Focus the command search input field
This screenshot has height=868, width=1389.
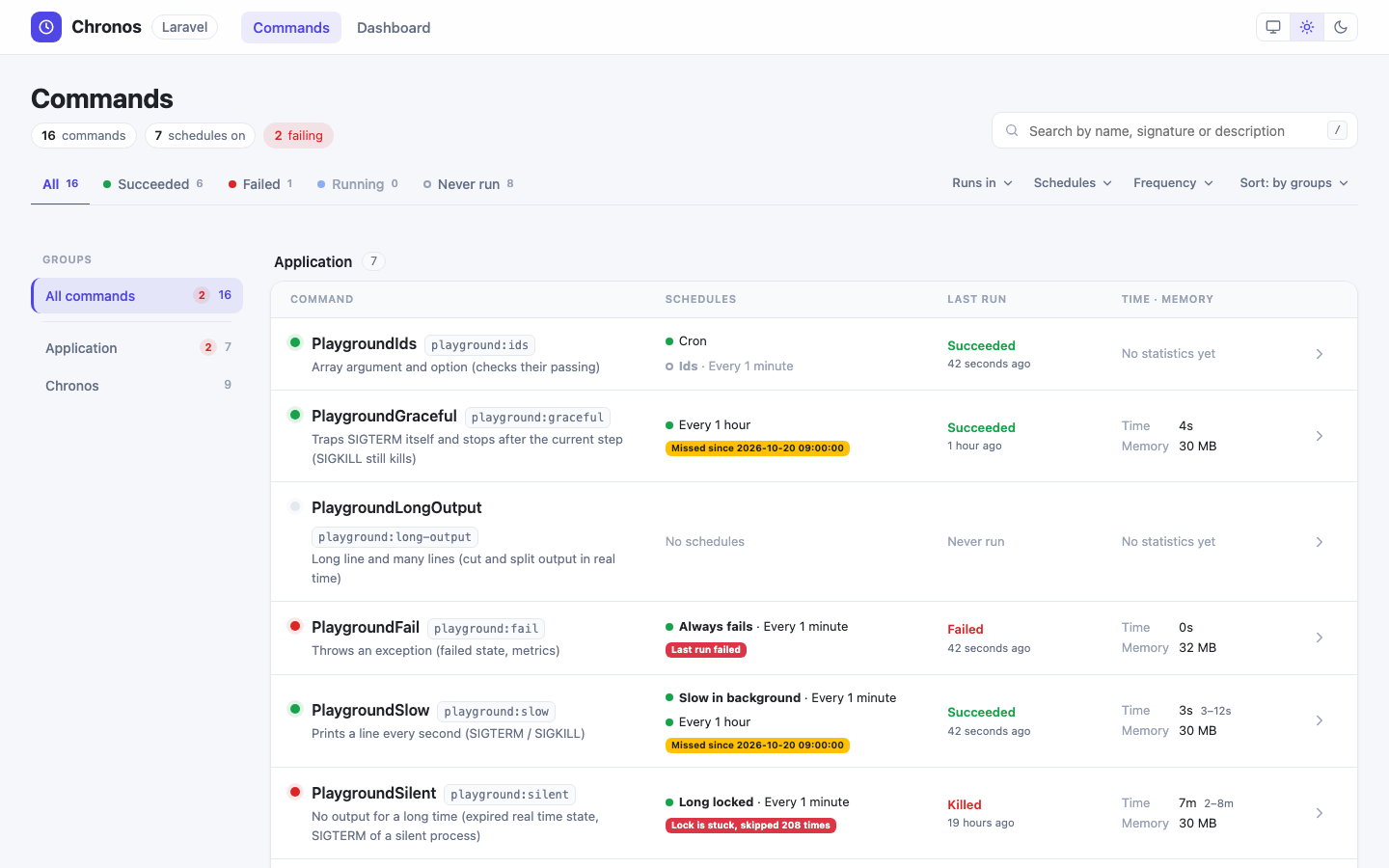(x=1175, y=130)
